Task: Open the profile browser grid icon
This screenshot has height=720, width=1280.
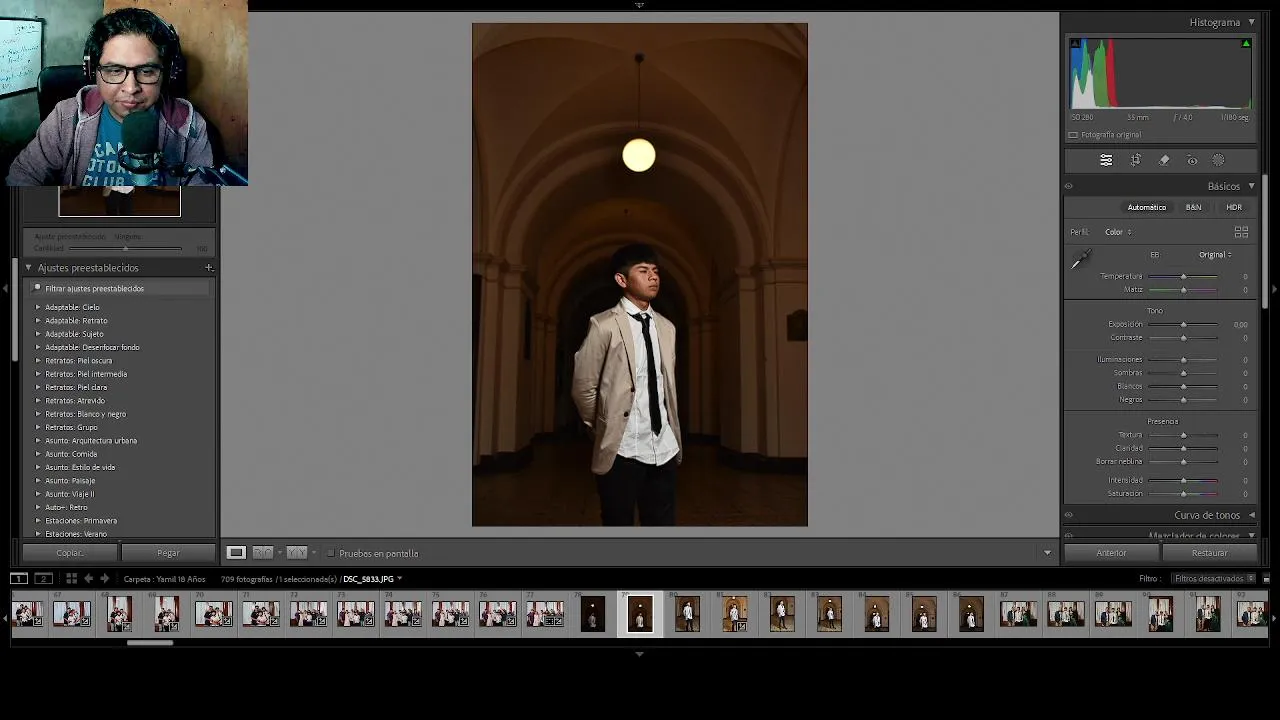Action: 1241,232
